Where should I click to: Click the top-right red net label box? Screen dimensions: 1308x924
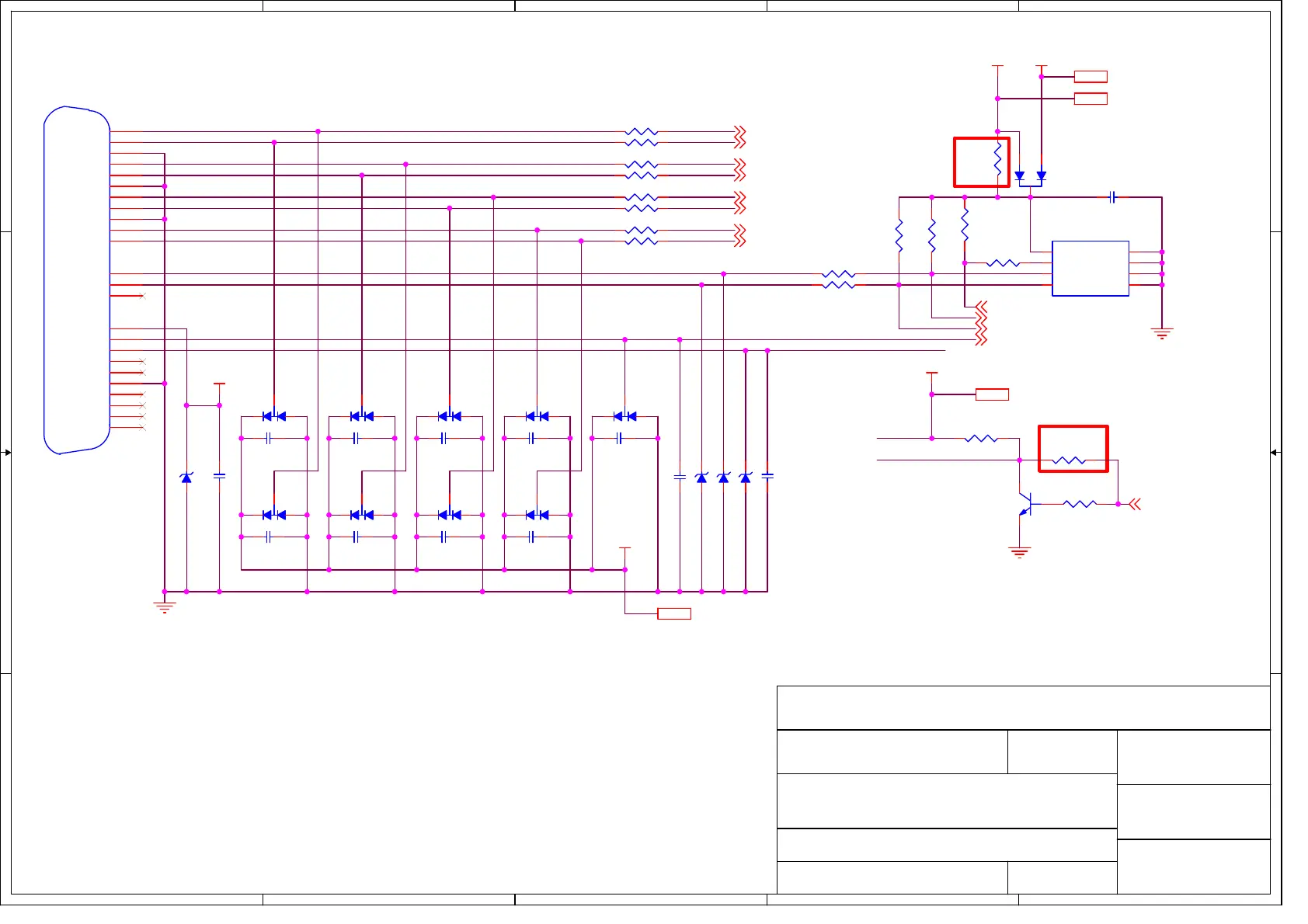(1091, 77)
